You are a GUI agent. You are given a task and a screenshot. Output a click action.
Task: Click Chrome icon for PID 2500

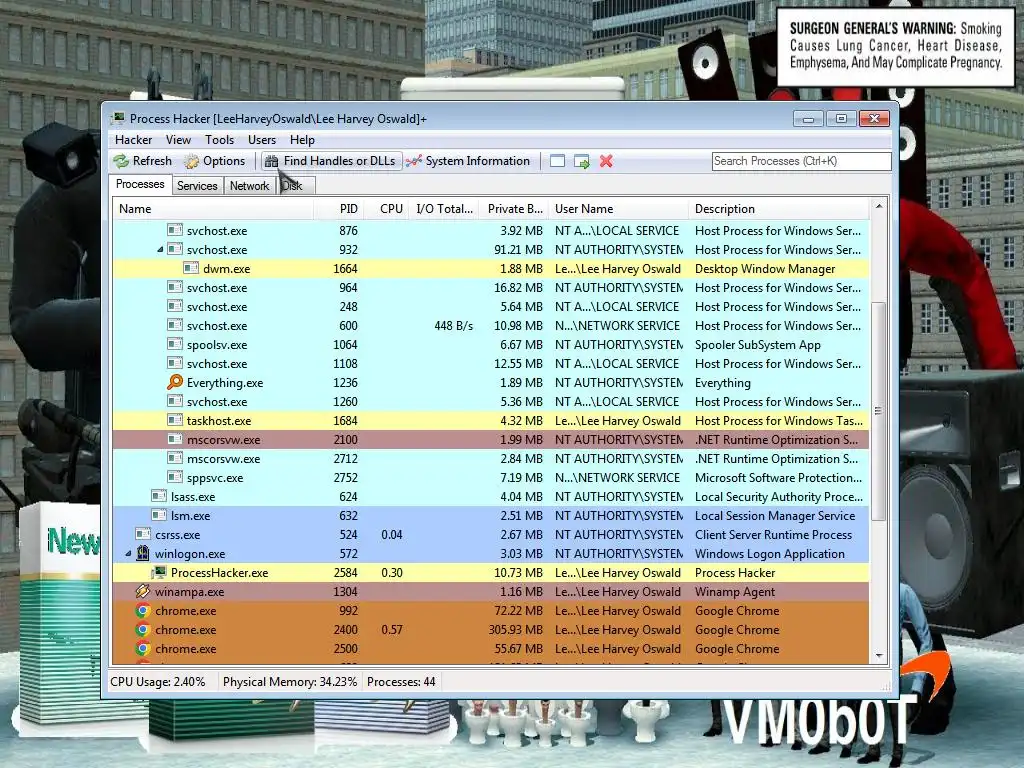pyautogui.click(x=142, y=648)
